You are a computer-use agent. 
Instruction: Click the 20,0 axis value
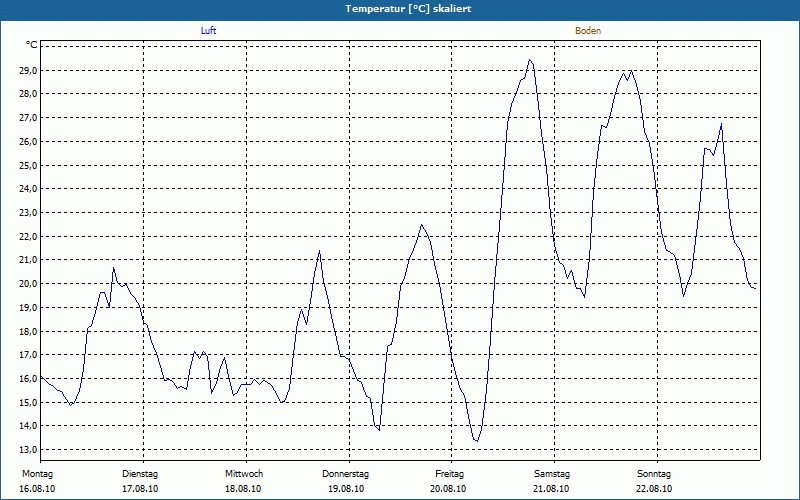(28, 284)
